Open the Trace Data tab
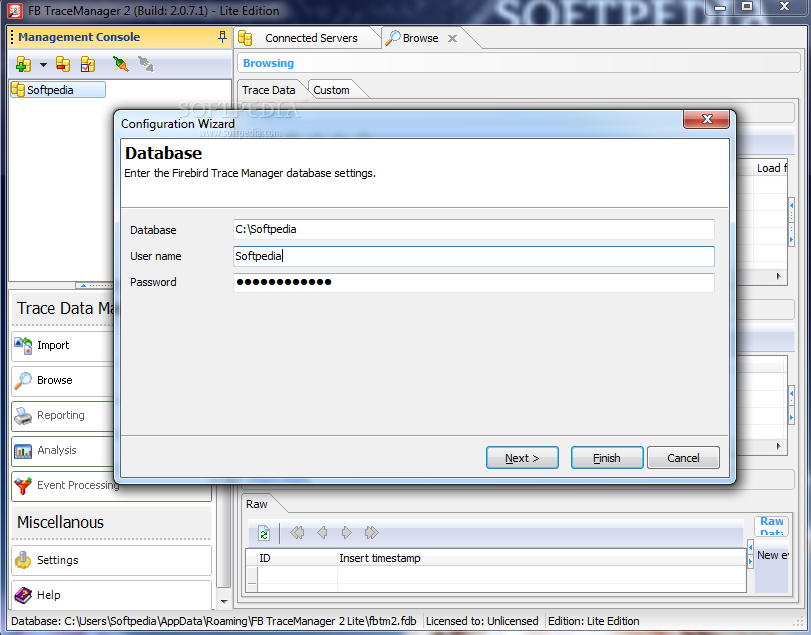Image resolution: width=811 pixels, height=635 pixels. coord(268,90)
